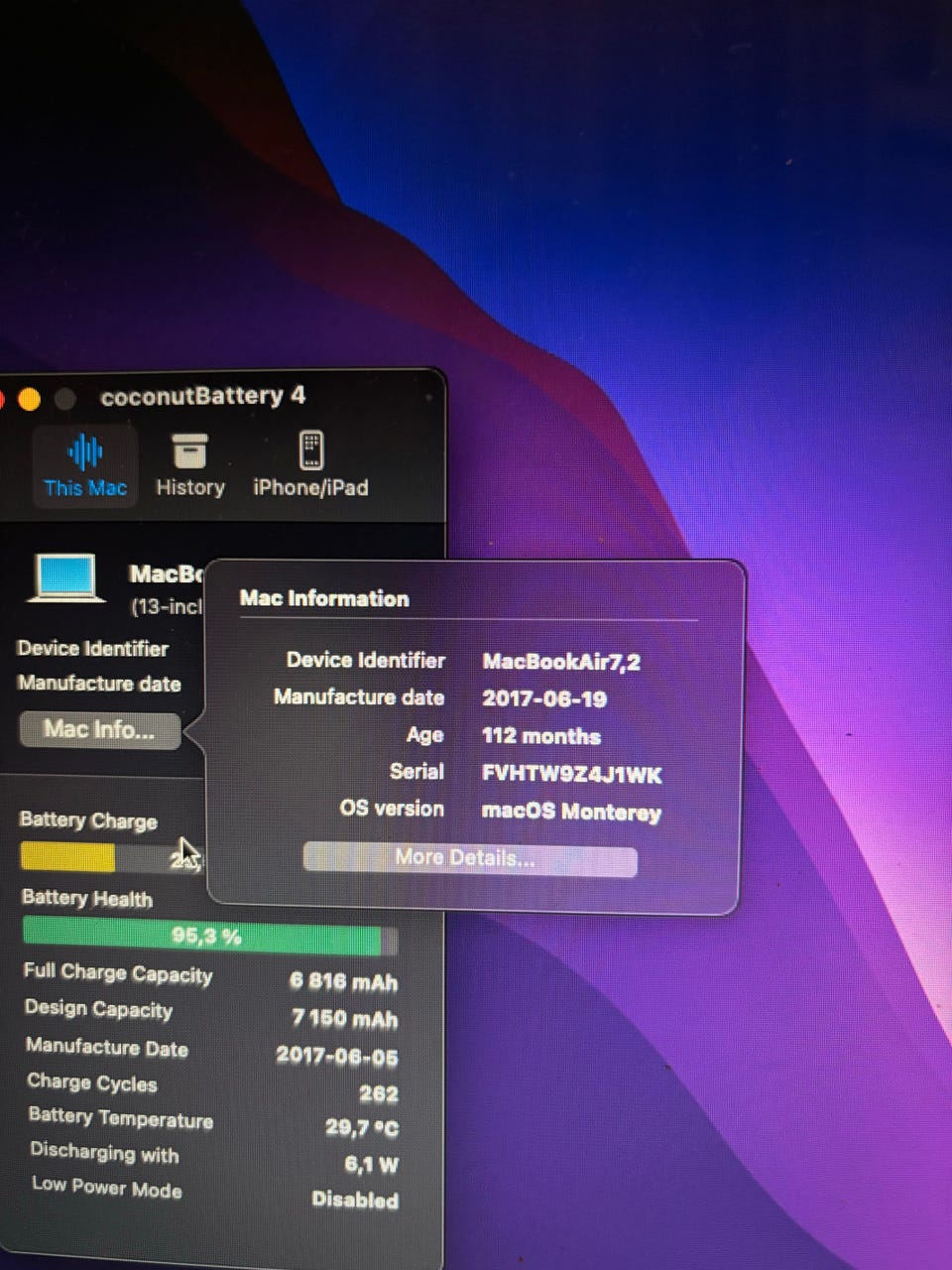Click the 7 150 mAh design capacity value

click(345, 1019)
